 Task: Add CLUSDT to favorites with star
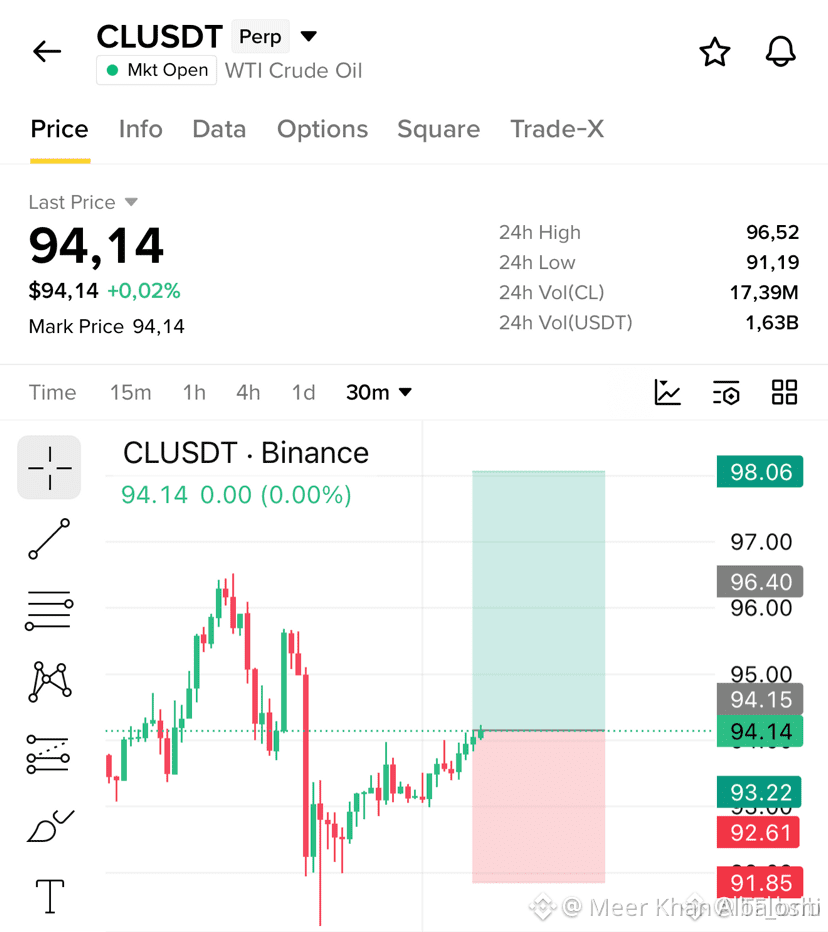point(714,52)
